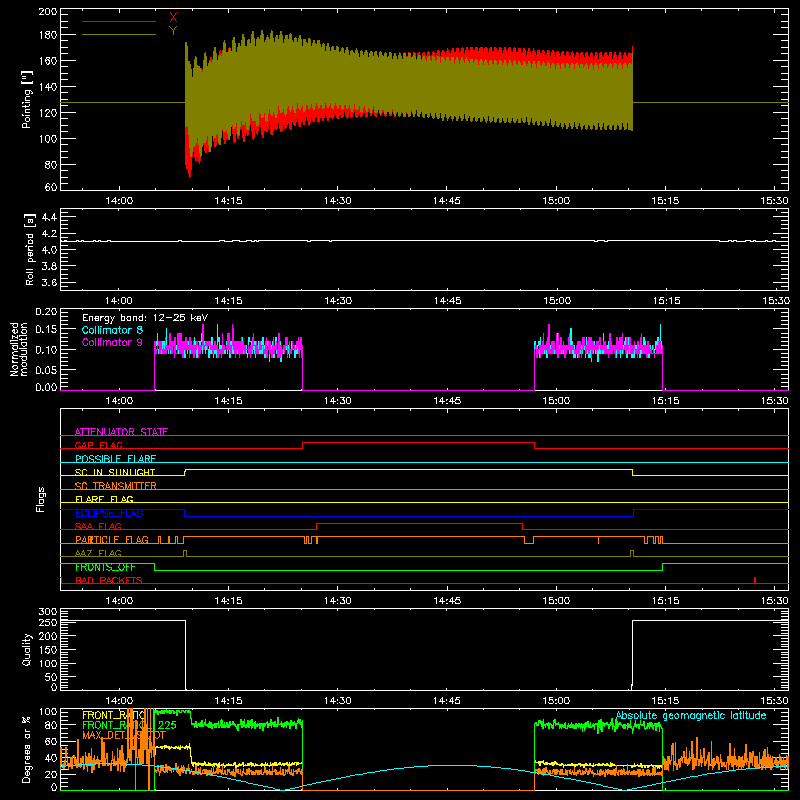Select the red X legend line sample
Screen dimensions: 800x800
click(119, 21)
